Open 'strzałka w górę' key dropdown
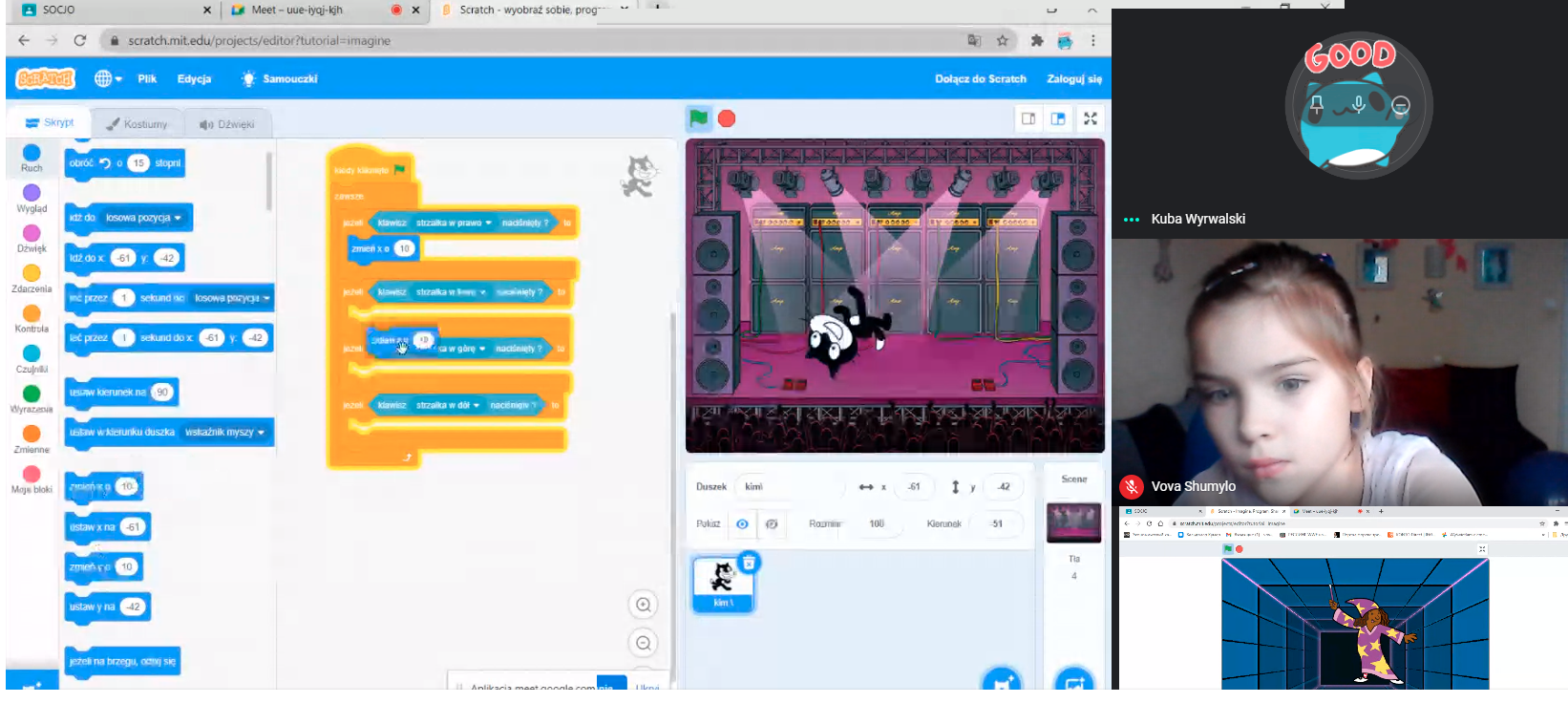This screenshot has width=1568, height=703. tap(462, 349)
